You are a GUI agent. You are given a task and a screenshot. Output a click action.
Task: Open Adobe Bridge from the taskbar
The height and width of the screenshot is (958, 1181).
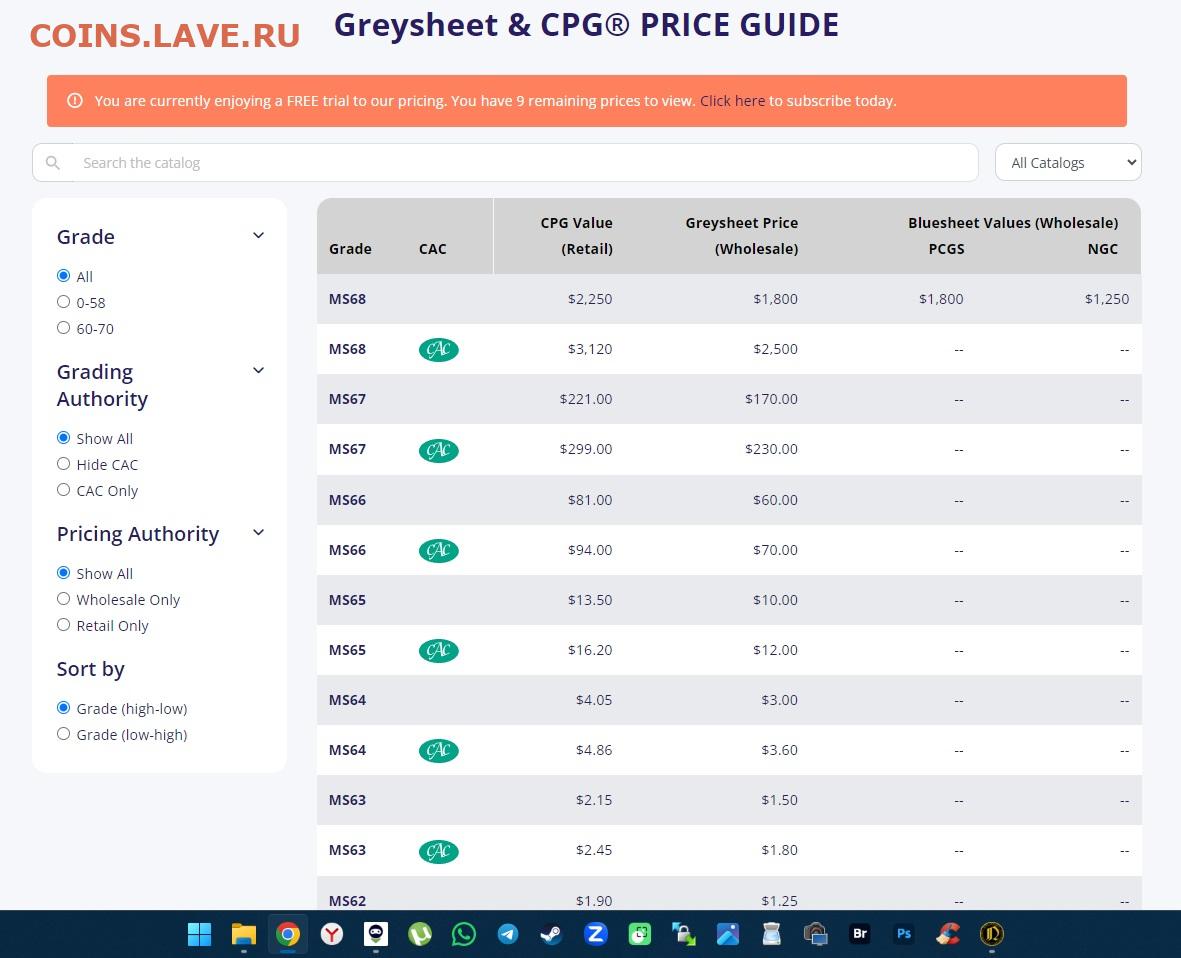click(859, 934)
